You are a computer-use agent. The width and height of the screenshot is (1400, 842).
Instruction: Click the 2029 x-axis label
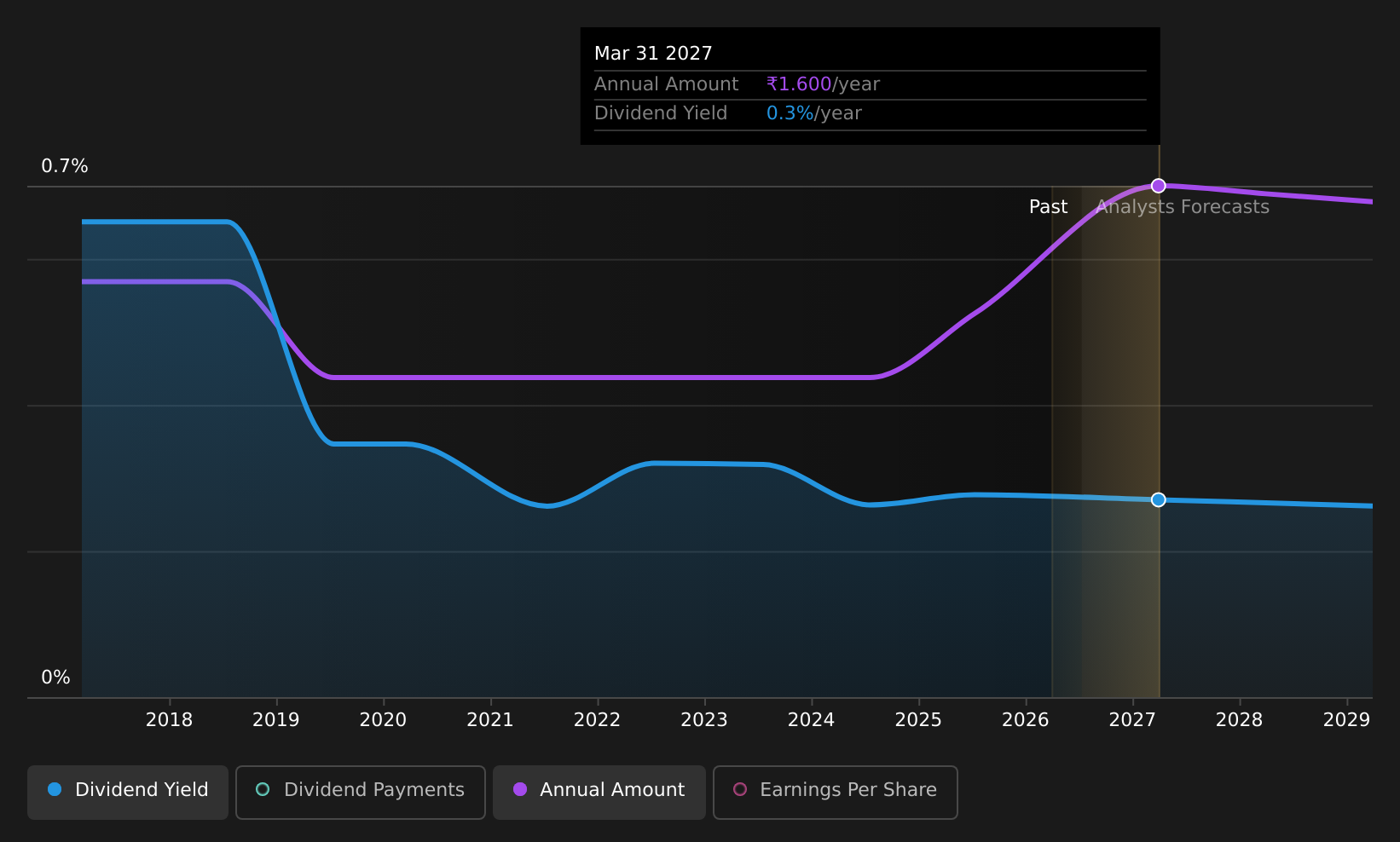coord(1346,720)
